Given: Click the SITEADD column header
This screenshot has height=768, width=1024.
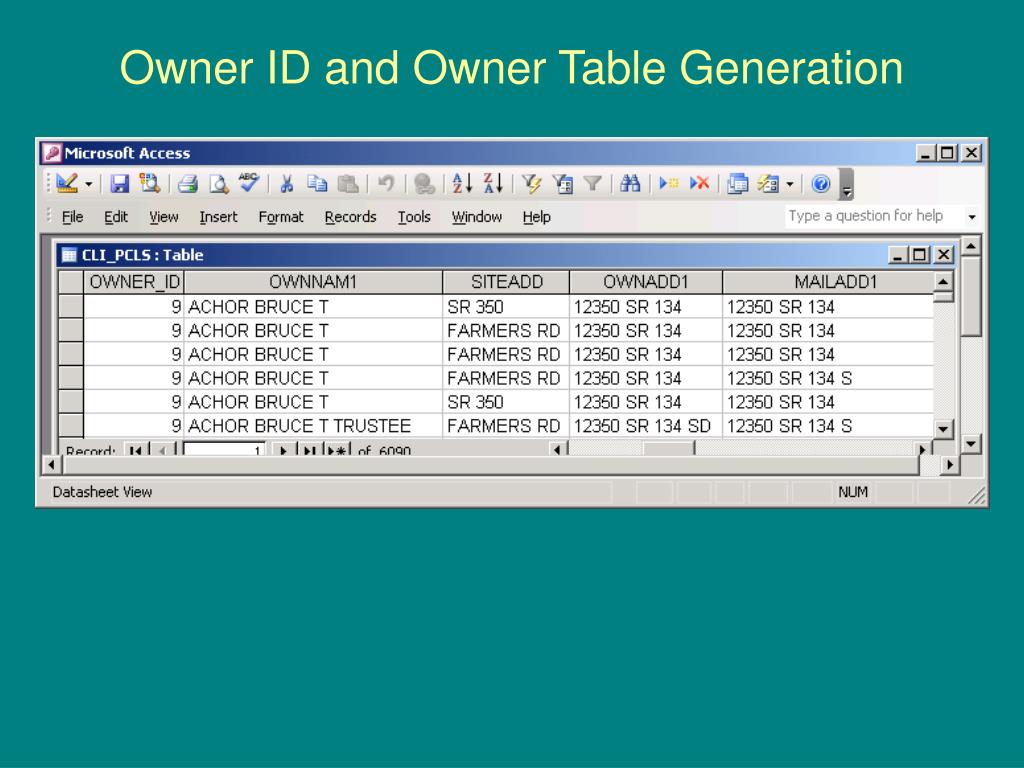Looking at the screenshot, I should pos(507,282).
